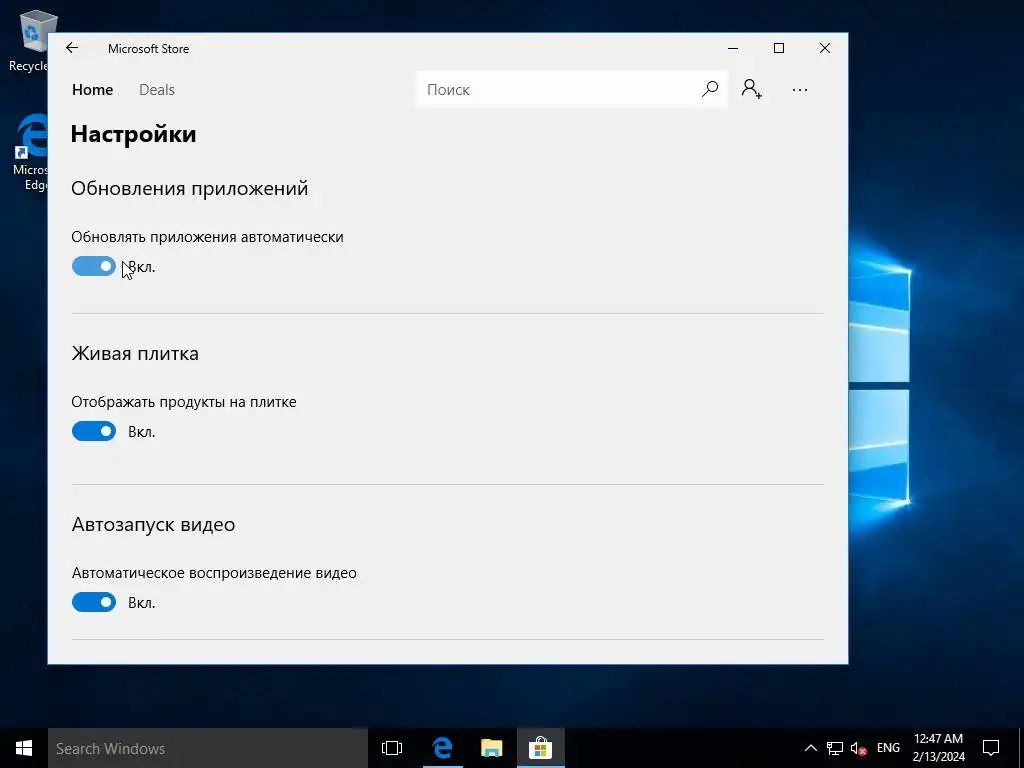The image size is (1024, 768).
Task: Show hidden tray icons chevron
Action: pos(810,748)
